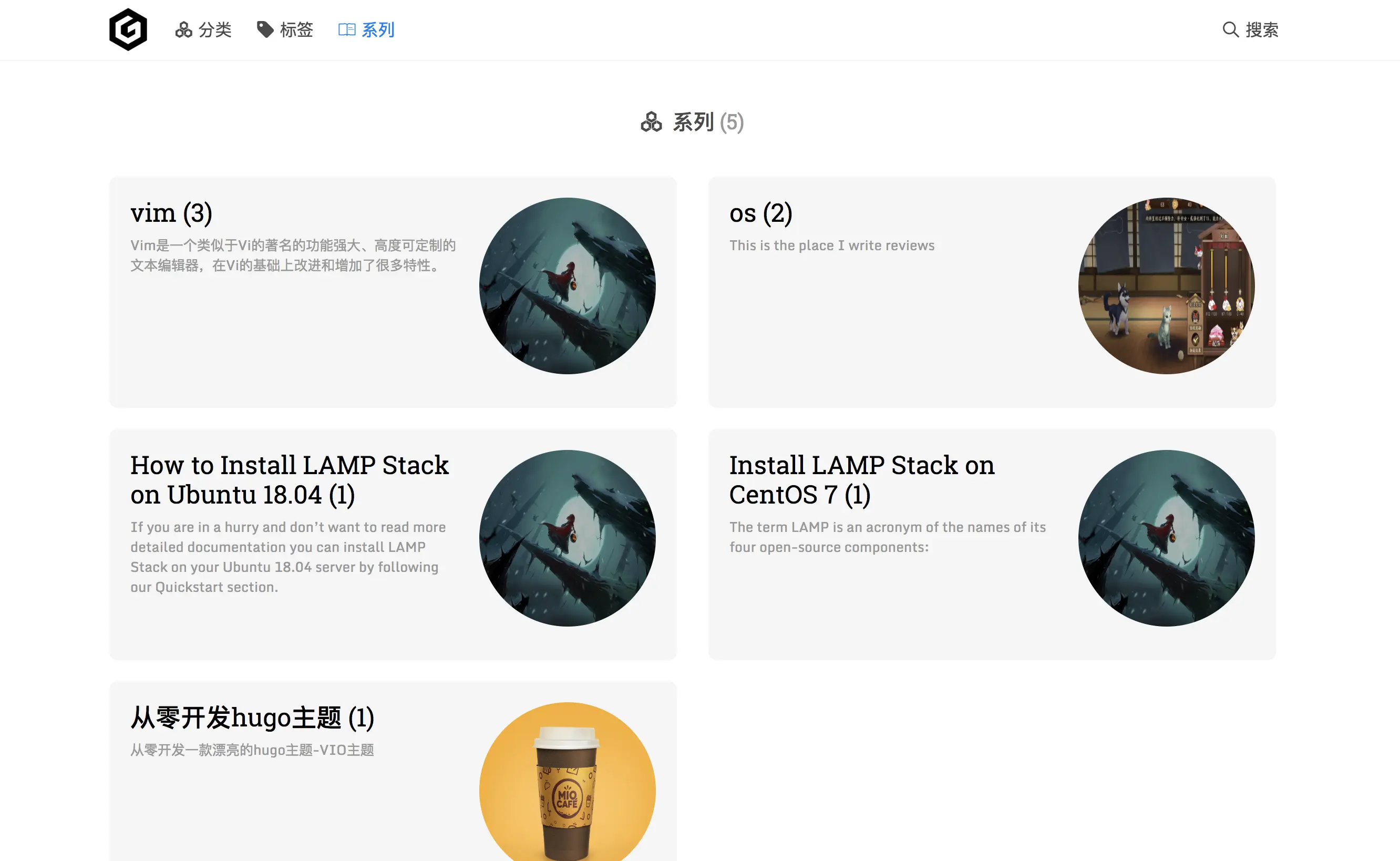Click the 标签 tag icon
Viewport: 1400px width, 861px height.
point(265,29)
